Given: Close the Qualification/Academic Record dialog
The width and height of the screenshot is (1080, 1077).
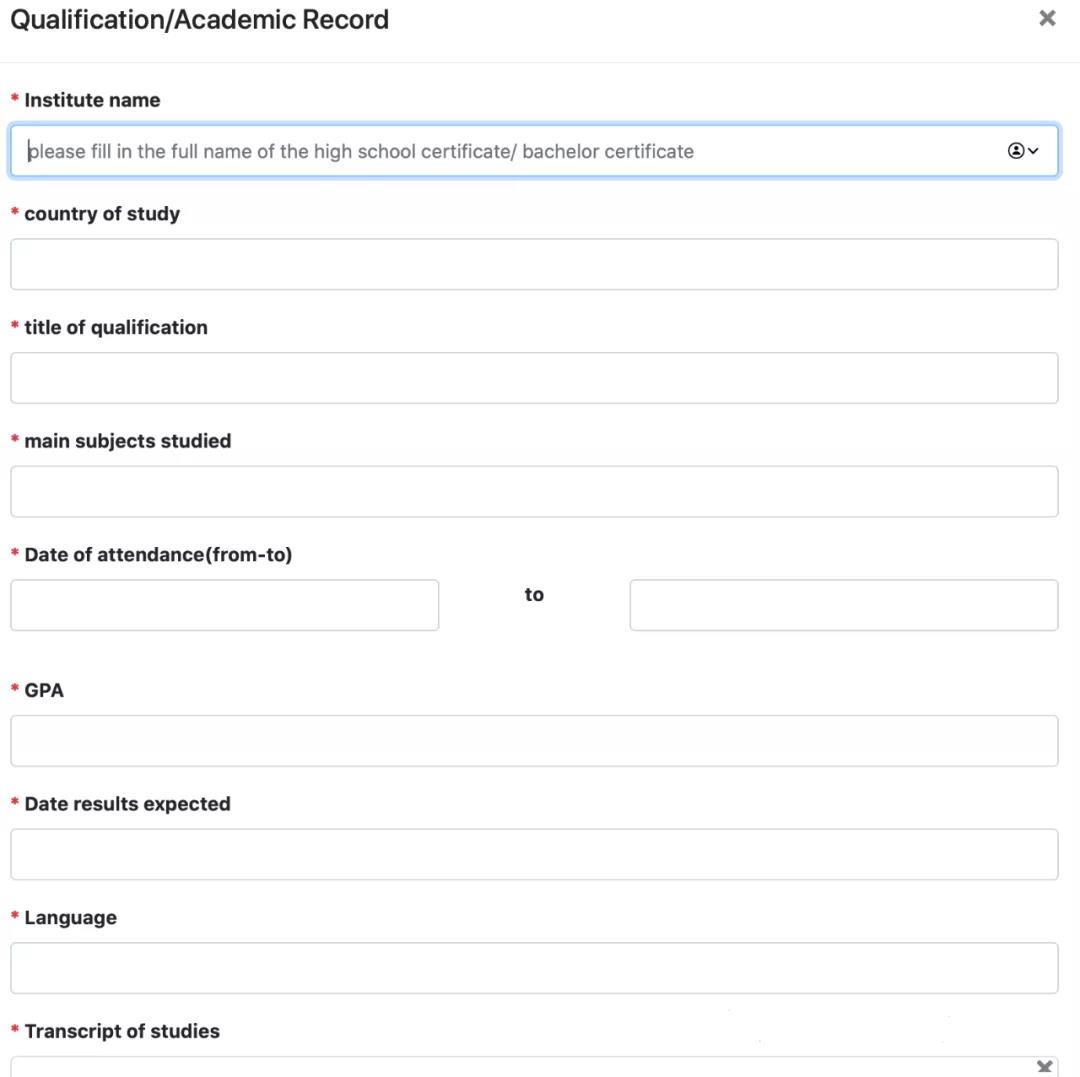Looking at the screenshot, I should pyautogui.click(x=1047, y=19).
